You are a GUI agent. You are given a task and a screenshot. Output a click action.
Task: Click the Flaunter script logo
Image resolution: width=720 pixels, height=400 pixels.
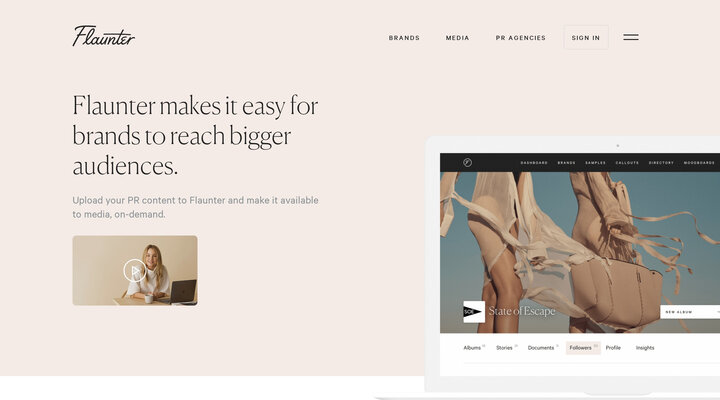103,36
